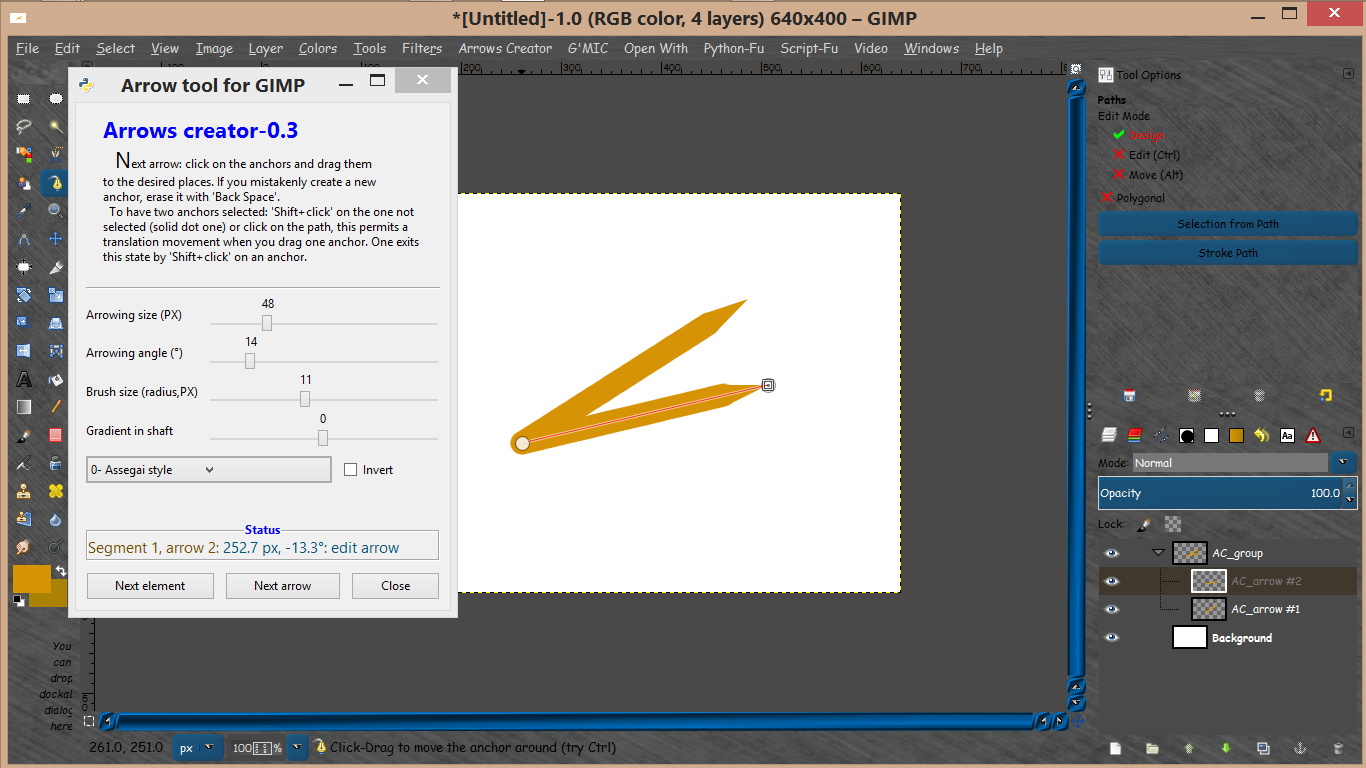Screen dimensions: 1366x768
Task: Hide the AC_arrow #1 layer
Action: click(1112, 609)
